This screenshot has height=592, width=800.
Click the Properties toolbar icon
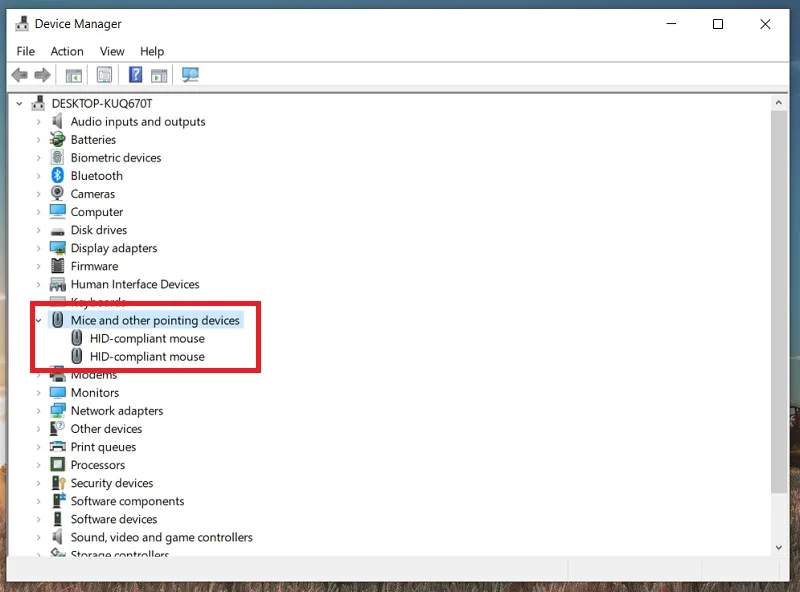click(104, 76)
